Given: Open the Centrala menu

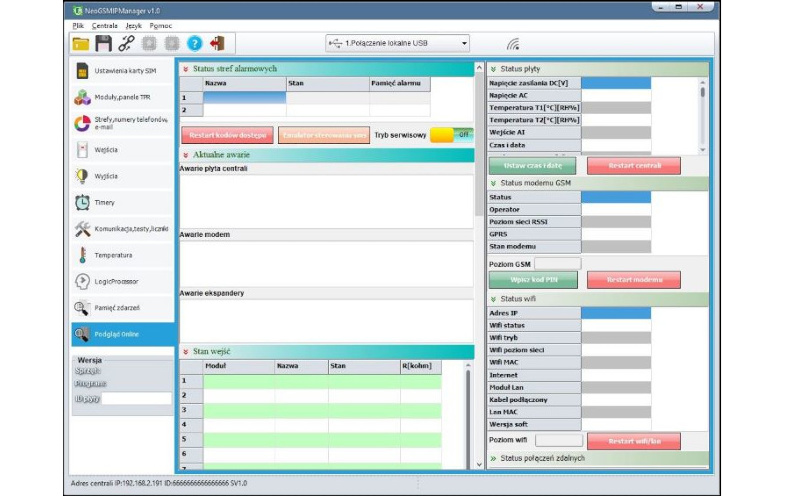Looking at the screenshot, I should [105, 26].
